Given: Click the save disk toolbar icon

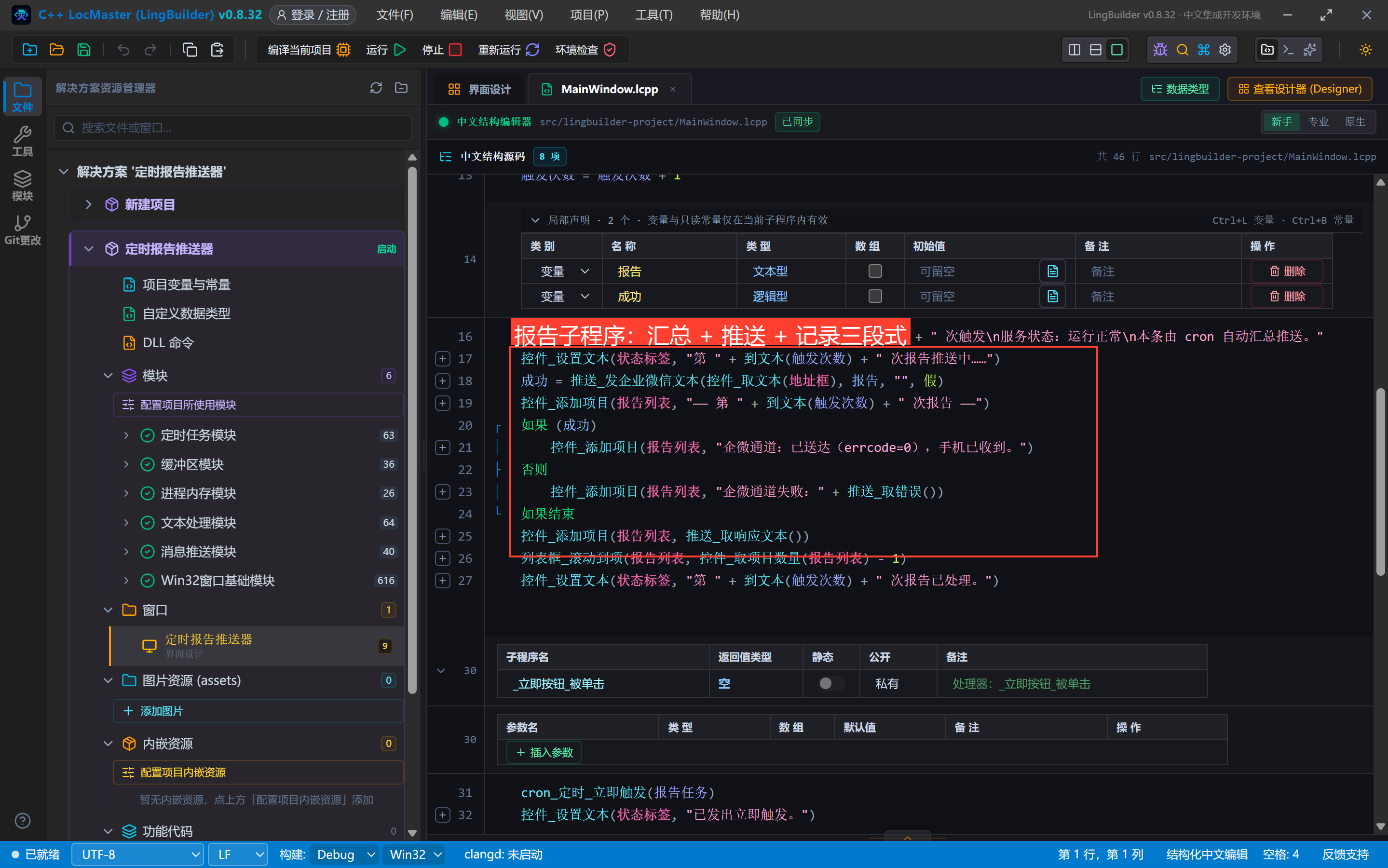Looking at the screenshot, I should pos(84,50).
